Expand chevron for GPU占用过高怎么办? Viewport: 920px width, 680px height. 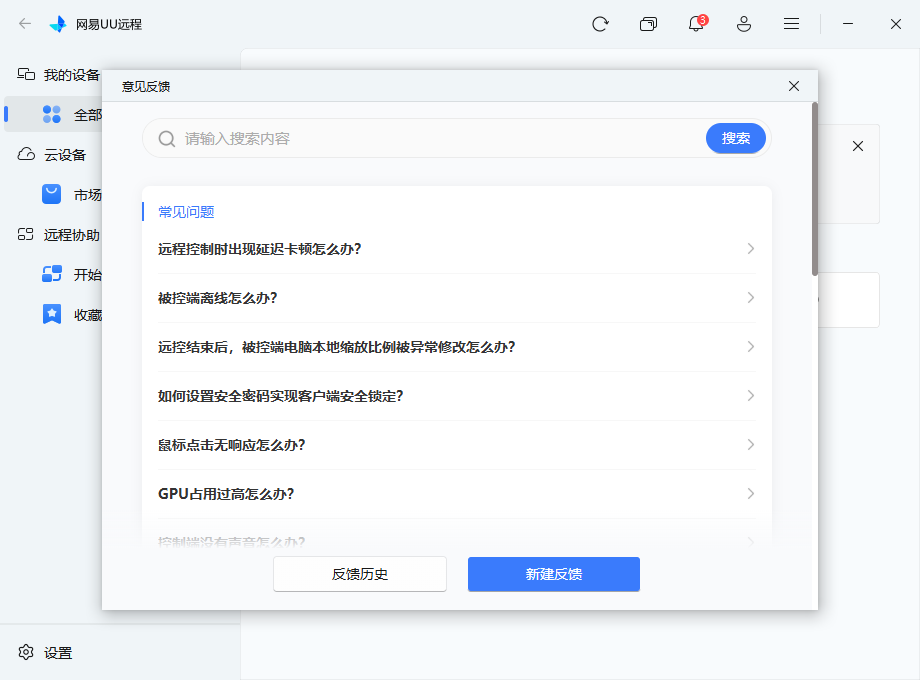click(x=750, y=493)
